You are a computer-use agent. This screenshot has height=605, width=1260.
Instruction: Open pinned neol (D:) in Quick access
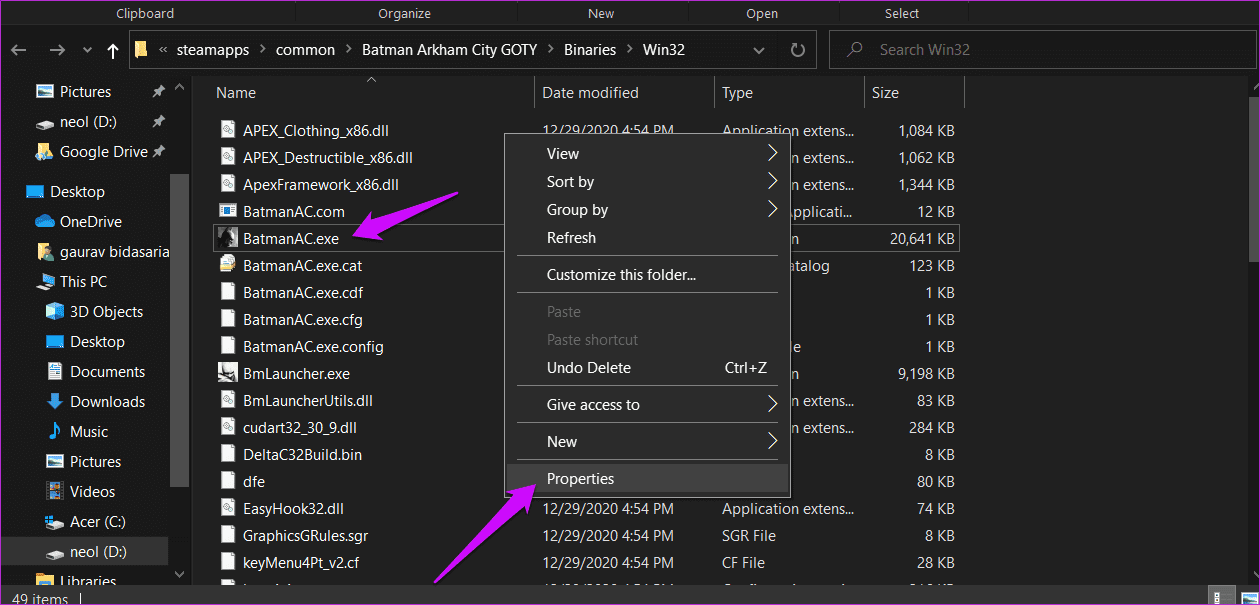(x=88, y=122)
